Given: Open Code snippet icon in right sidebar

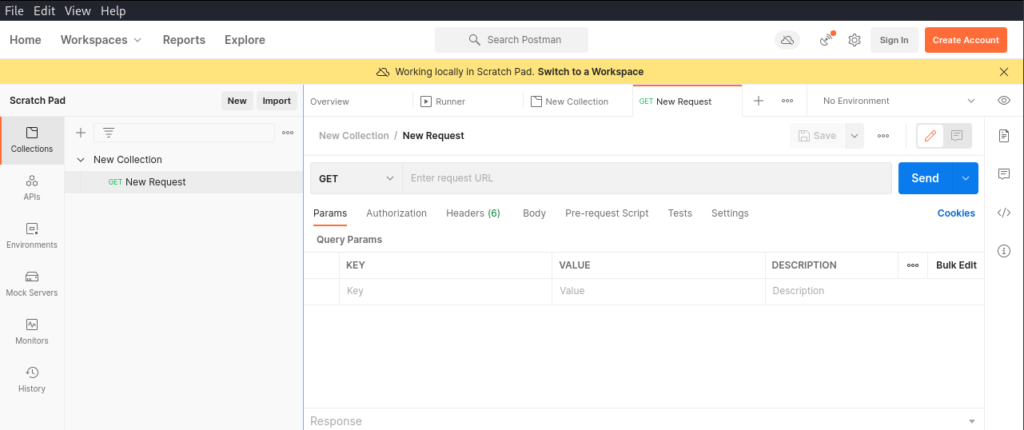Looking at the screenshot, I should 1004,212.
